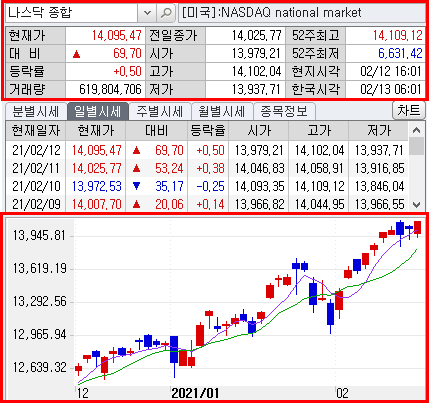Viewport: 429px width, 403px height.
Task: Click the 차트 button
Action: [409, 110]
